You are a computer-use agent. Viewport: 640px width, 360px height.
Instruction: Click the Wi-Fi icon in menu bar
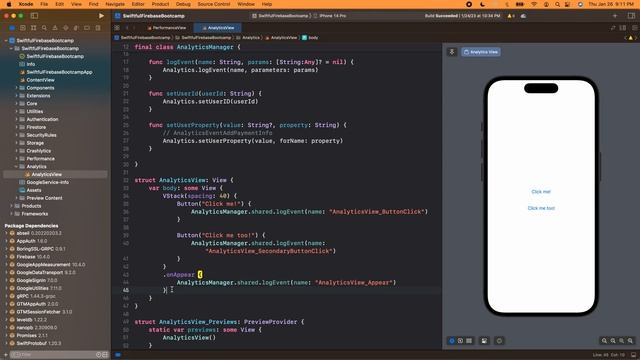(534, 4)
